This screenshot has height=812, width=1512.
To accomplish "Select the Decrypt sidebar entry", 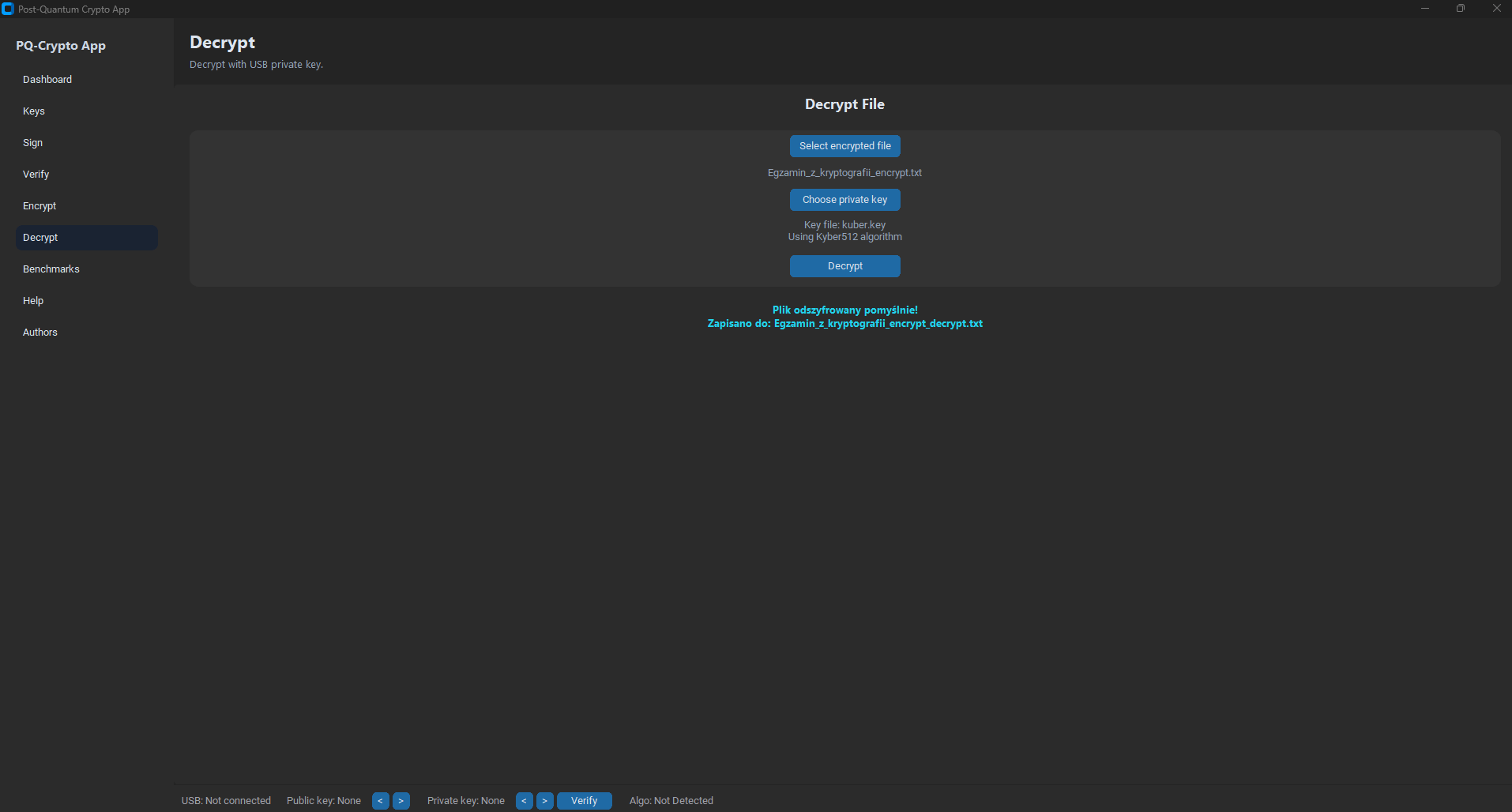I will pyautogui.click(x=40, y=237).
